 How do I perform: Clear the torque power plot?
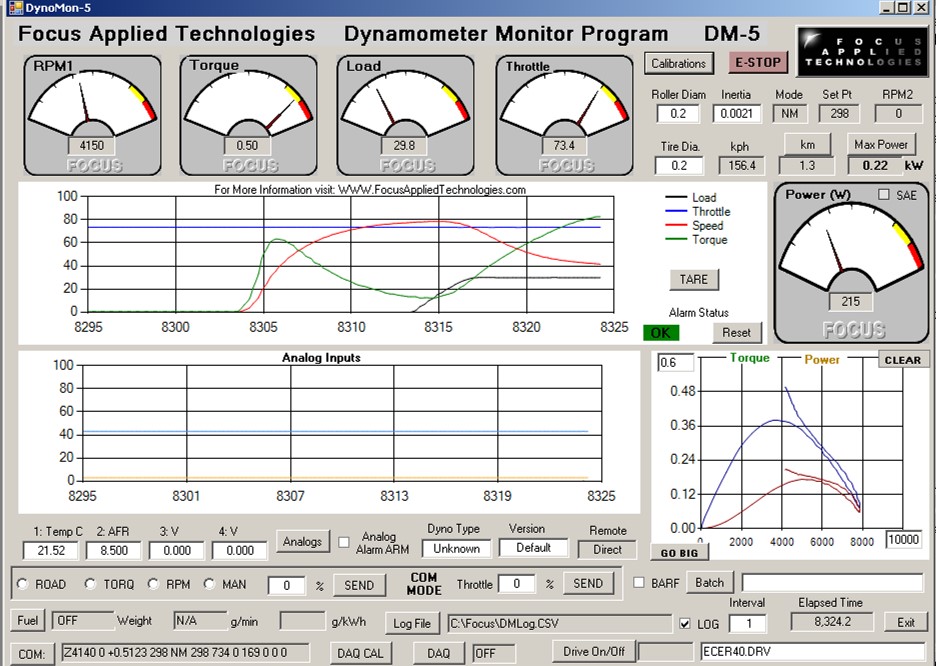[x=903, y=360]
